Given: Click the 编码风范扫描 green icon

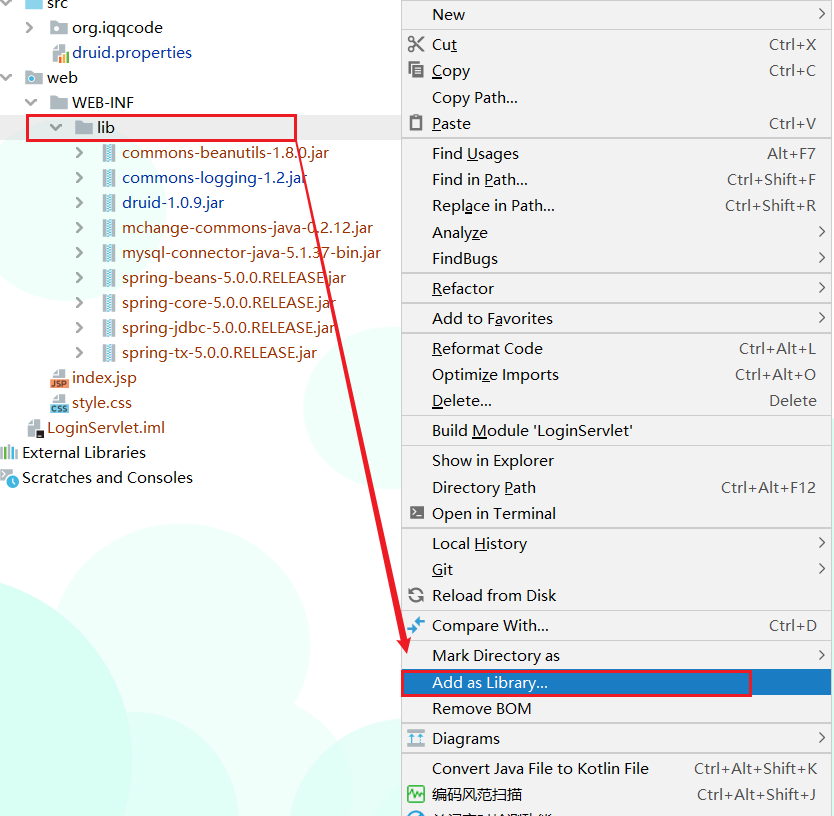Looking at the screenshot, I should tap(416, 794).
